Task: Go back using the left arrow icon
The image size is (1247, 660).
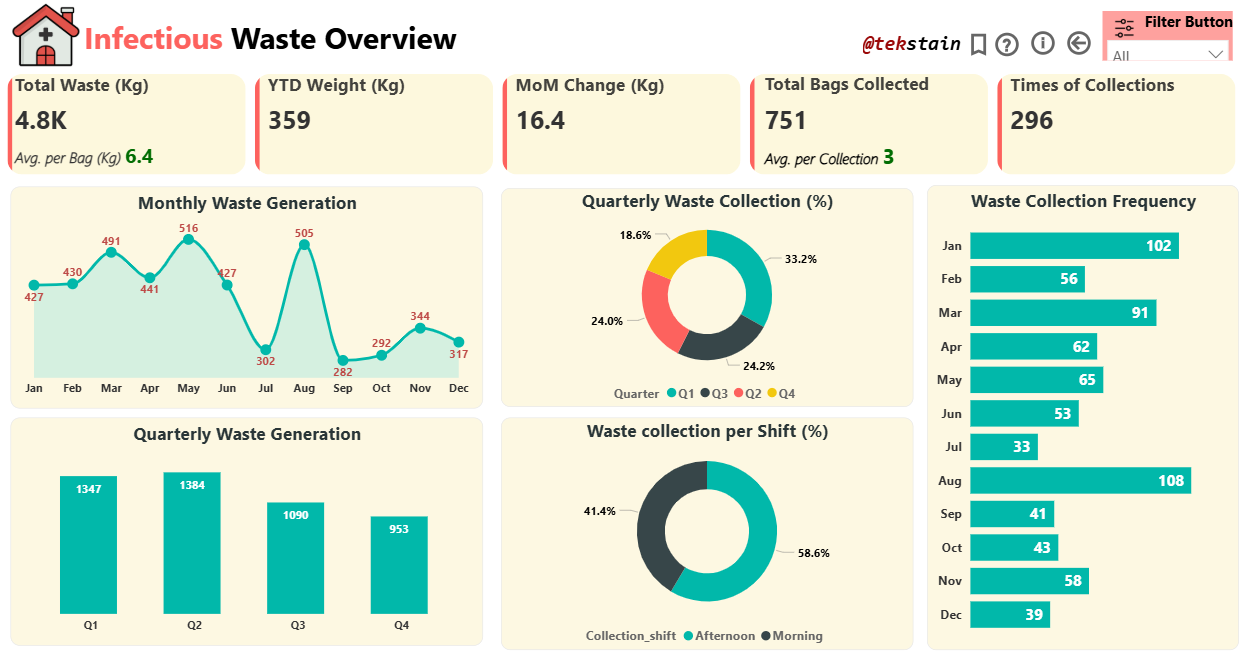Action: [x=1078, y=43]
